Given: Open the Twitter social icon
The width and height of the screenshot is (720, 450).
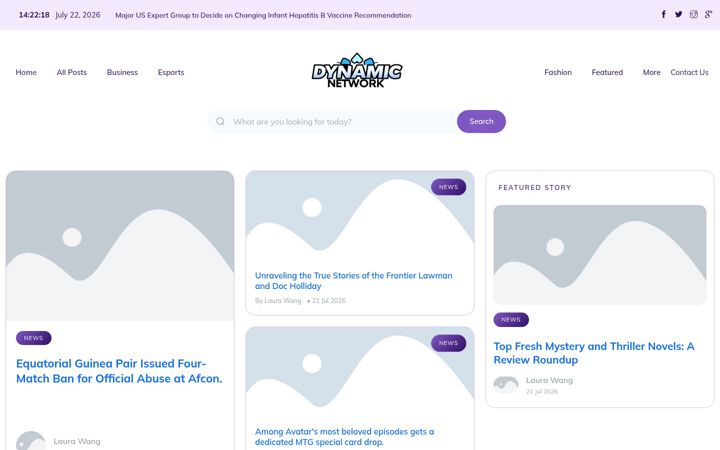Looking at the screenshot, I should coord(679,14).
